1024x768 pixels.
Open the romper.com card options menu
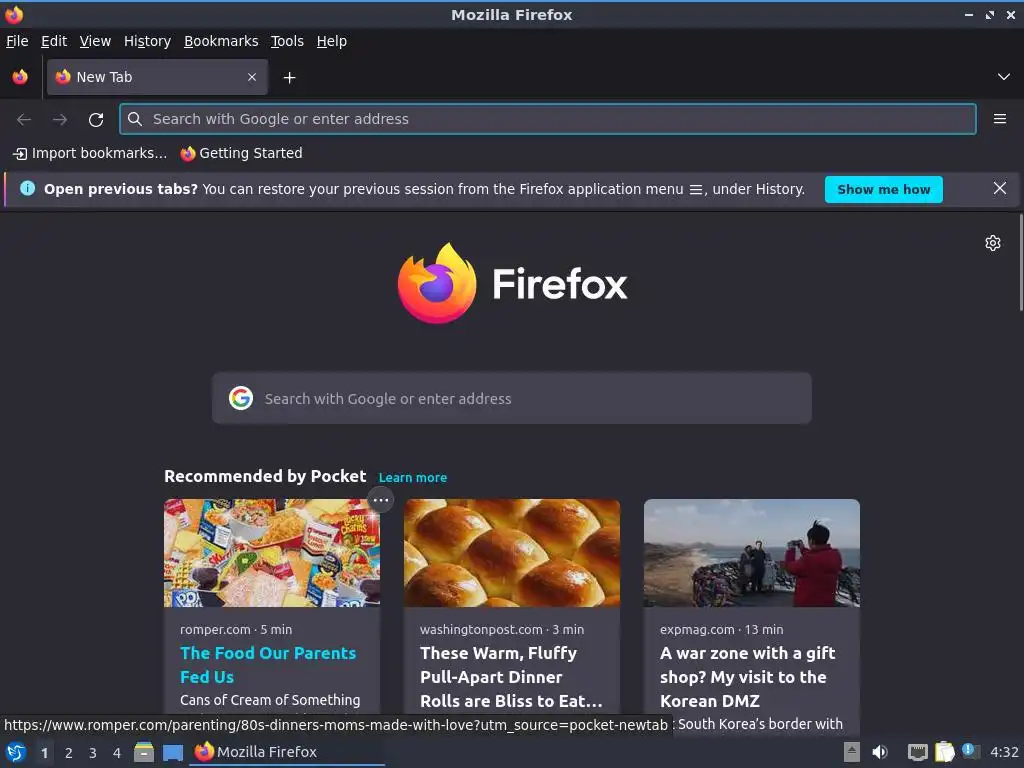[x=381, y=501]
